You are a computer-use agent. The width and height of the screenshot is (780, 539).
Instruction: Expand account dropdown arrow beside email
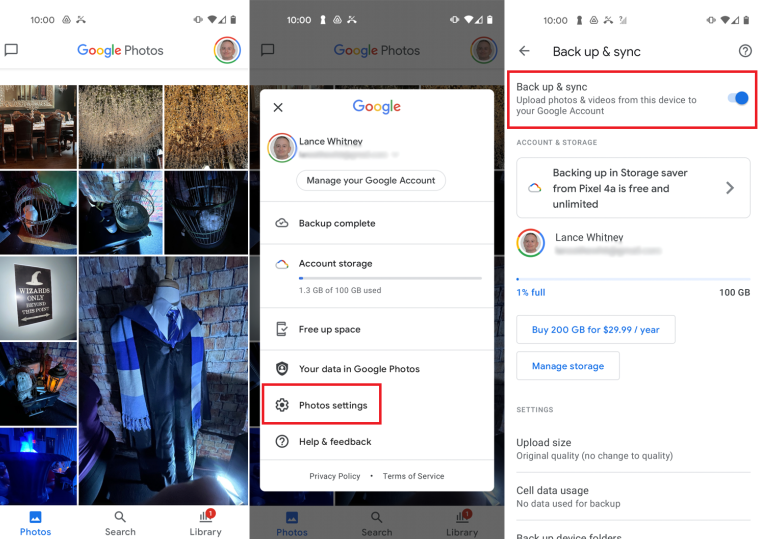[397, 155]
